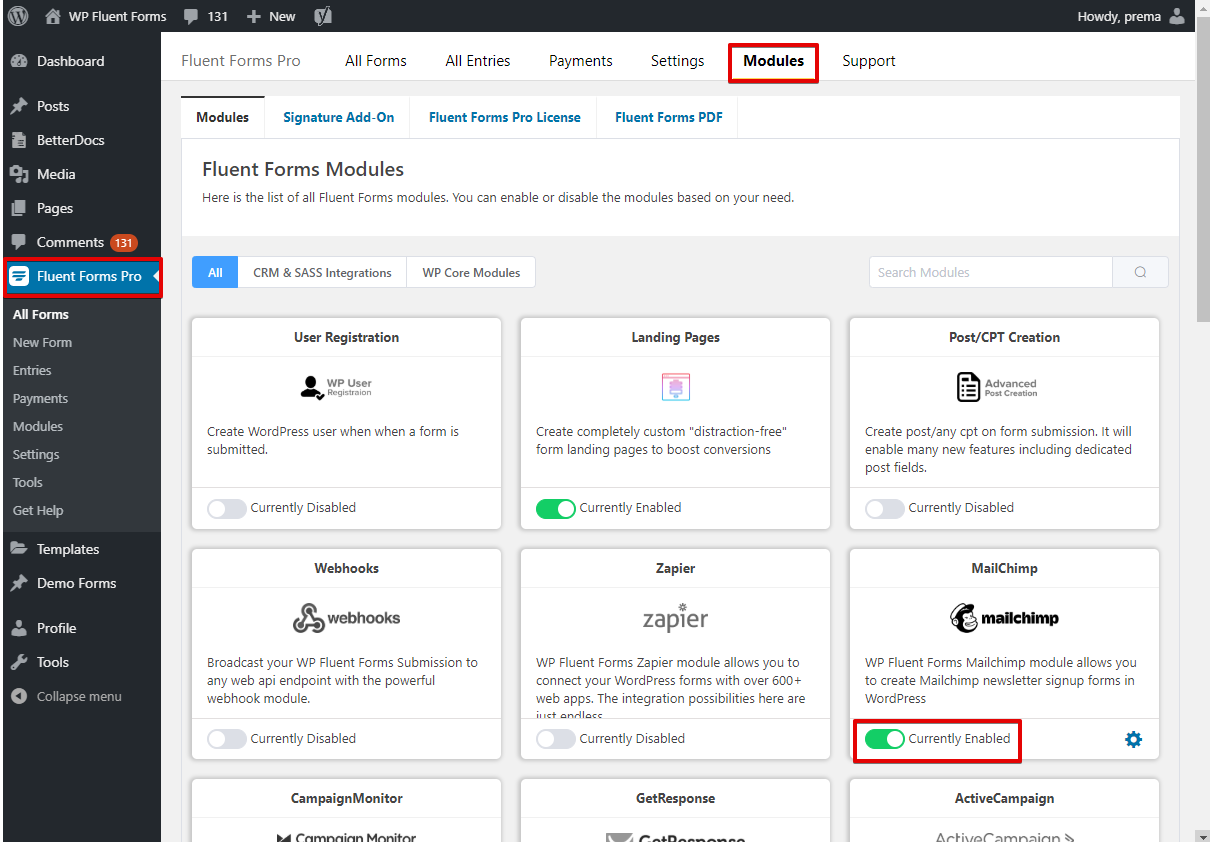The image size is (1210, 842).
Task: Open Tools in Fluent Forms submenu
Action: coord(28,482)
